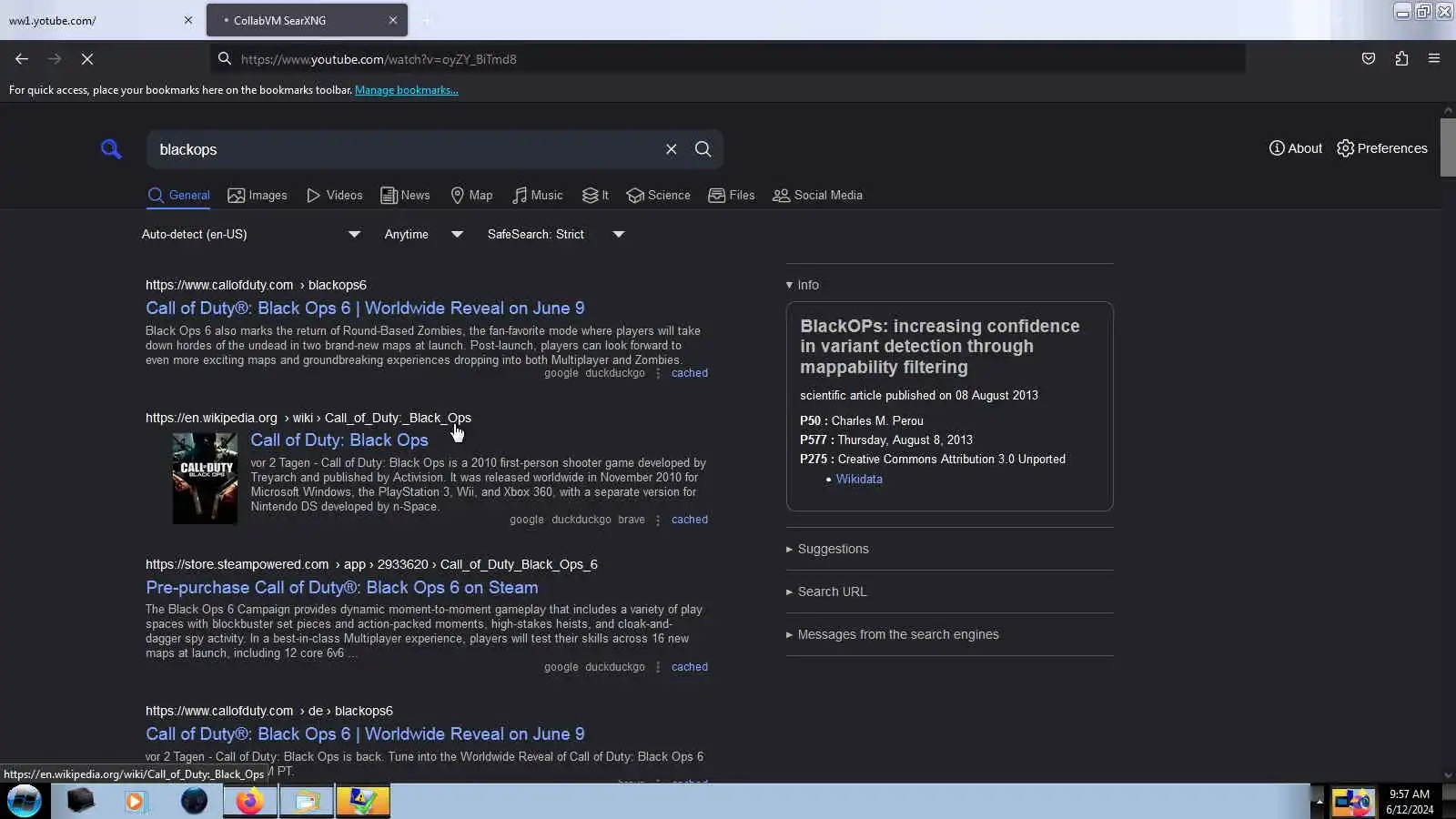
Task: Open the Worldwide Reveal result under callofduty.com › de
Action: click(365, 734)
